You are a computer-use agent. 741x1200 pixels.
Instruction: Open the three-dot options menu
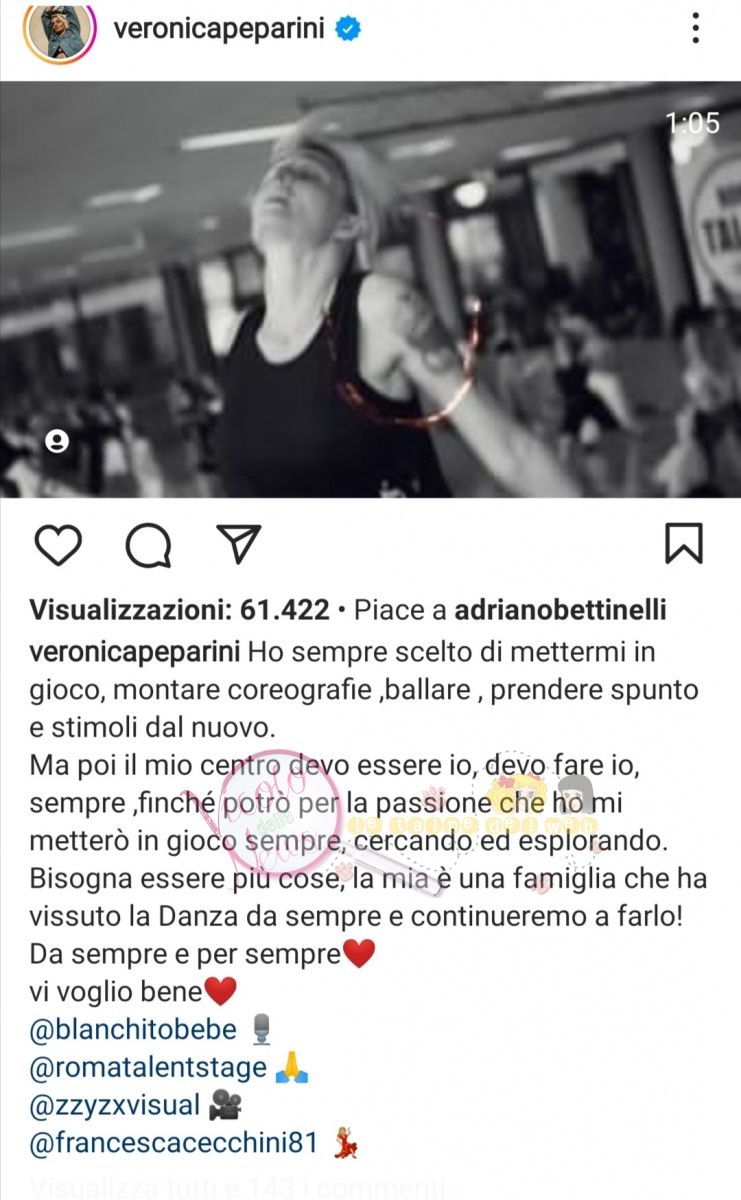click(x=696, y=29)
